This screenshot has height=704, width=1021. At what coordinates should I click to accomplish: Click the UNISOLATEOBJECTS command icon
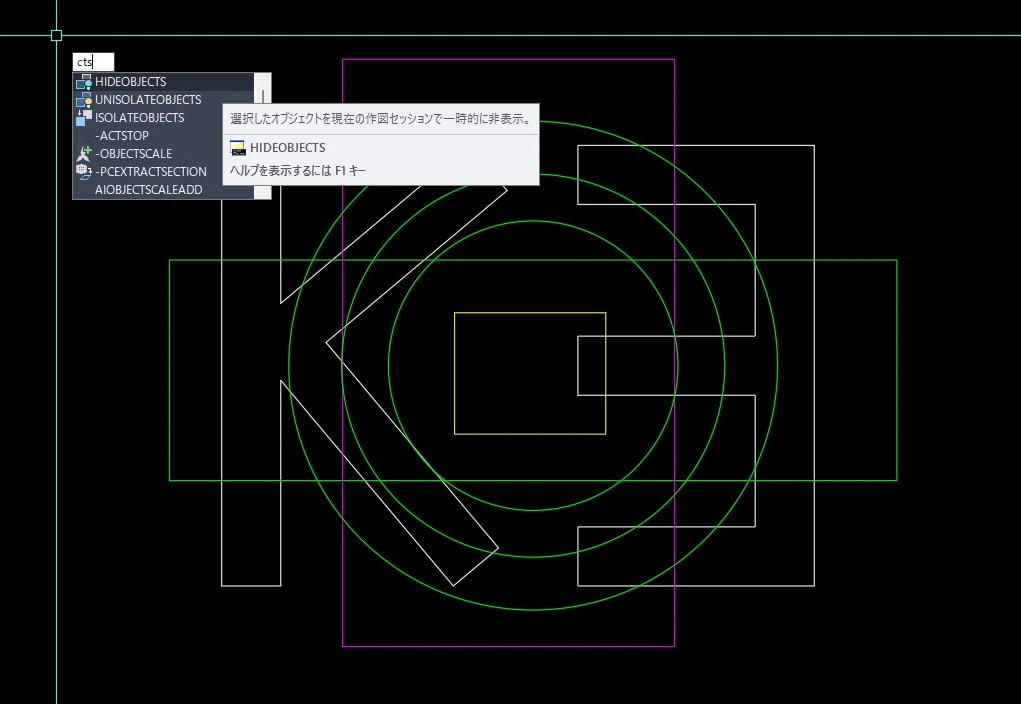point(84,100)
